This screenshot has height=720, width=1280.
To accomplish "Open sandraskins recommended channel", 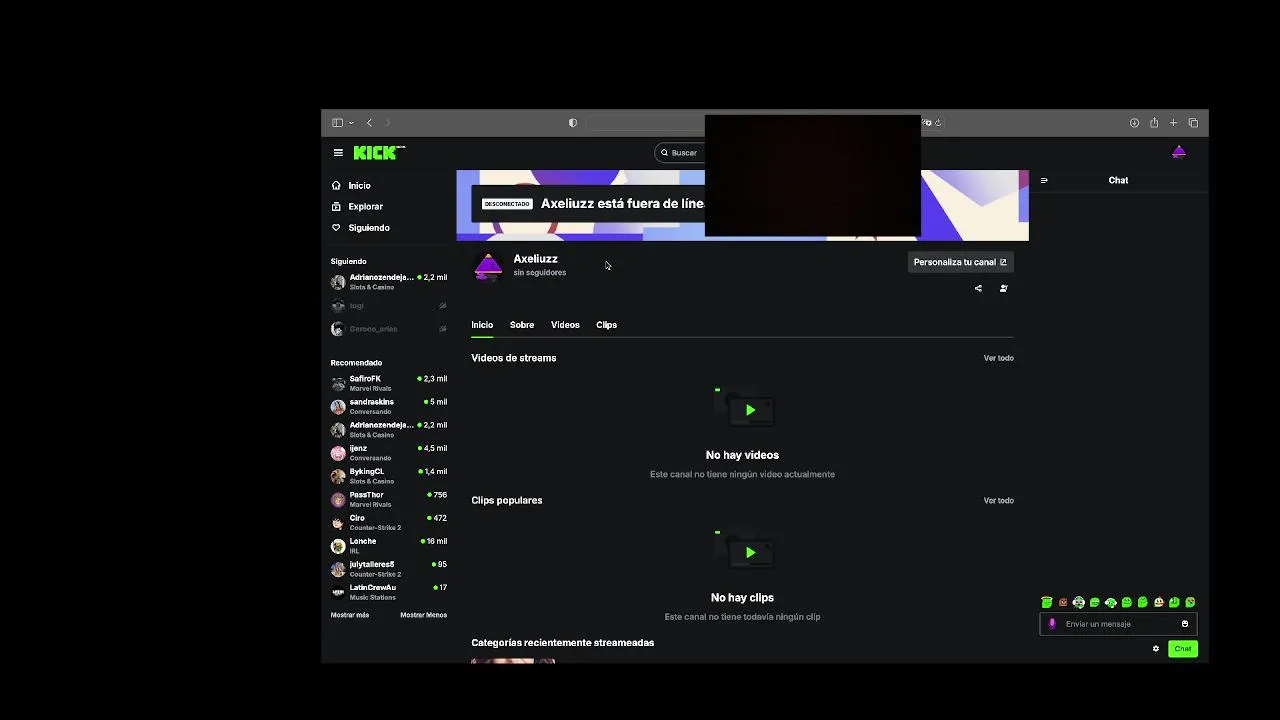I will click(389, 406).
